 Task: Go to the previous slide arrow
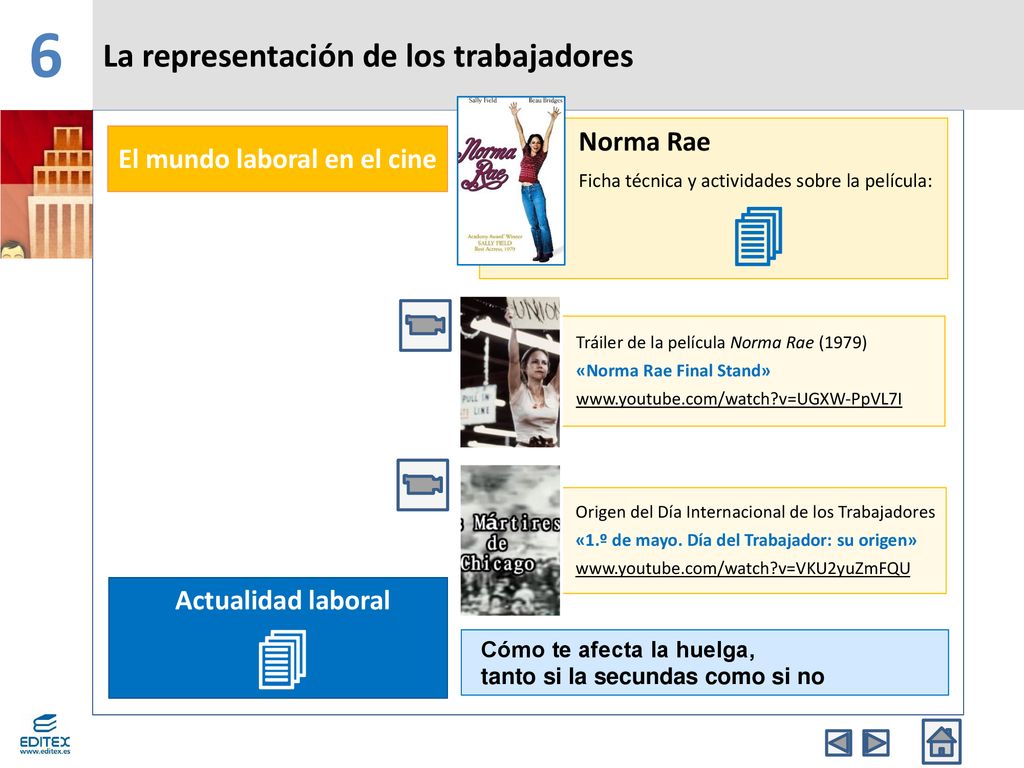[839, 743]
